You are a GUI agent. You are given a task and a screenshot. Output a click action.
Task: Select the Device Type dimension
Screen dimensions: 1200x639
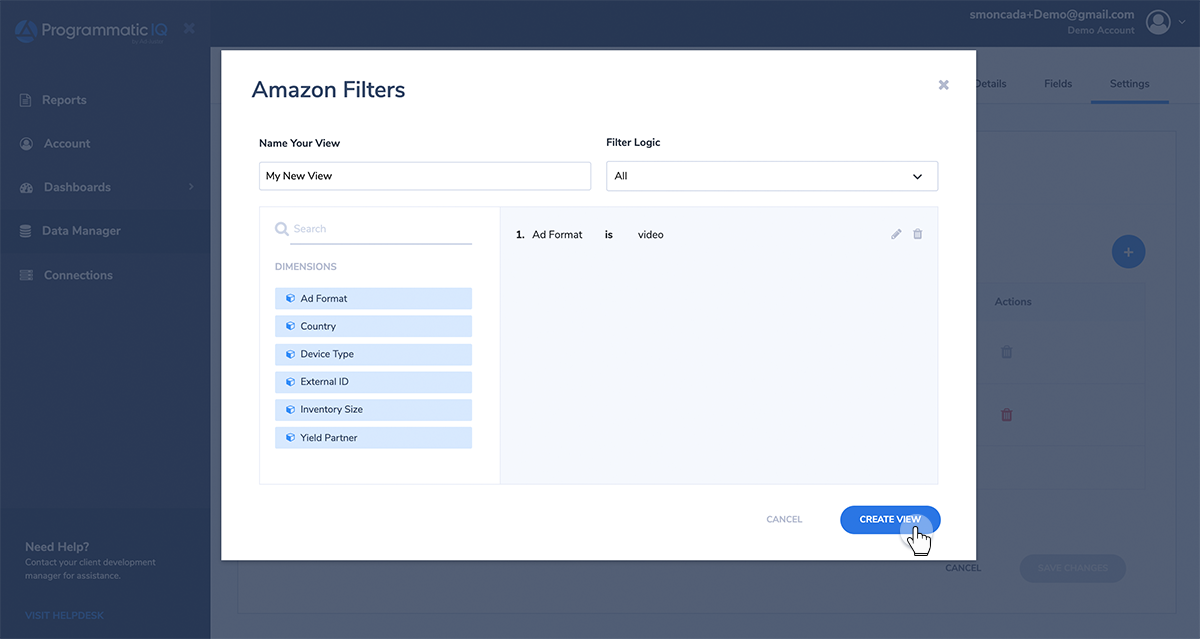[373, 354]
